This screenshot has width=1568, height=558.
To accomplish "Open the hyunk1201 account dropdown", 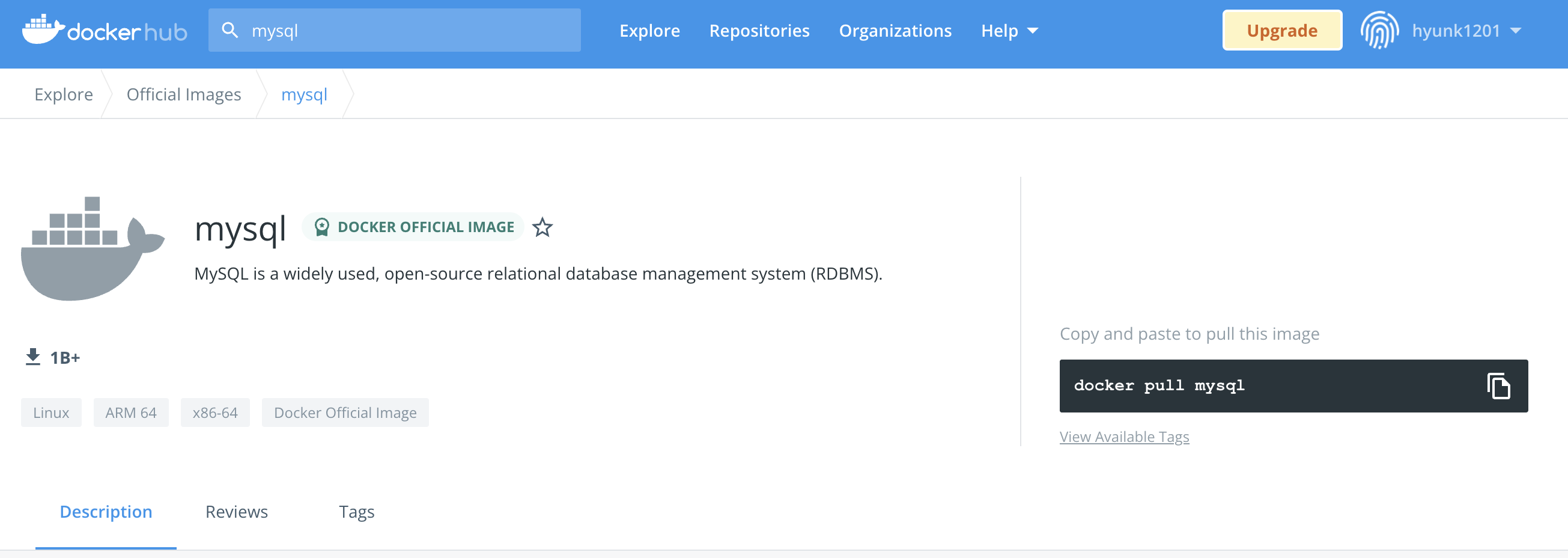I will (1466, 31).
